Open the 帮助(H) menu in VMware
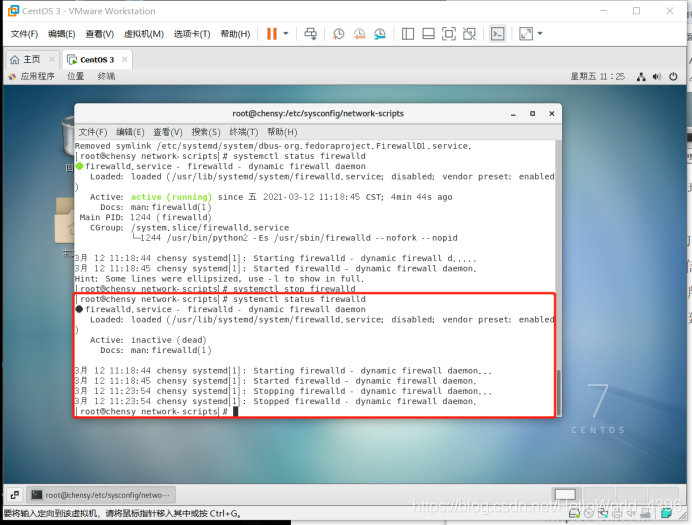Image resolution: width=692 pixels, height=525 pixels. [x=235, y=34]
